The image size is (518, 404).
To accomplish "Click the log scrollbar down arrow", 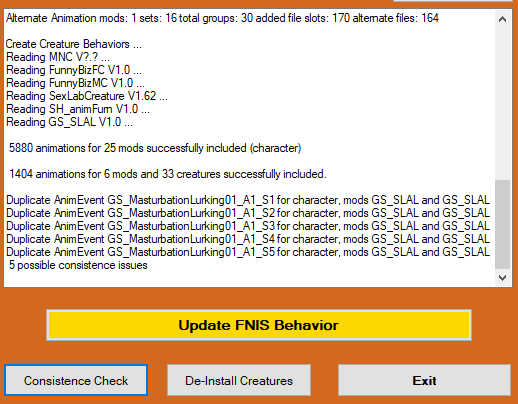I will point(502,277).
